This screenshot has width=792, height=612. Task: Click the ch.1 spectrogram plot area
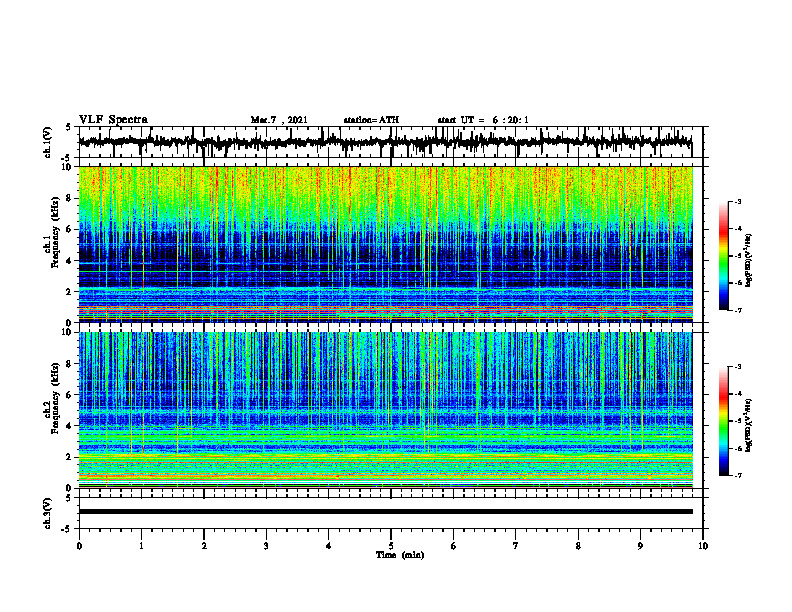[x=386, y=244]
